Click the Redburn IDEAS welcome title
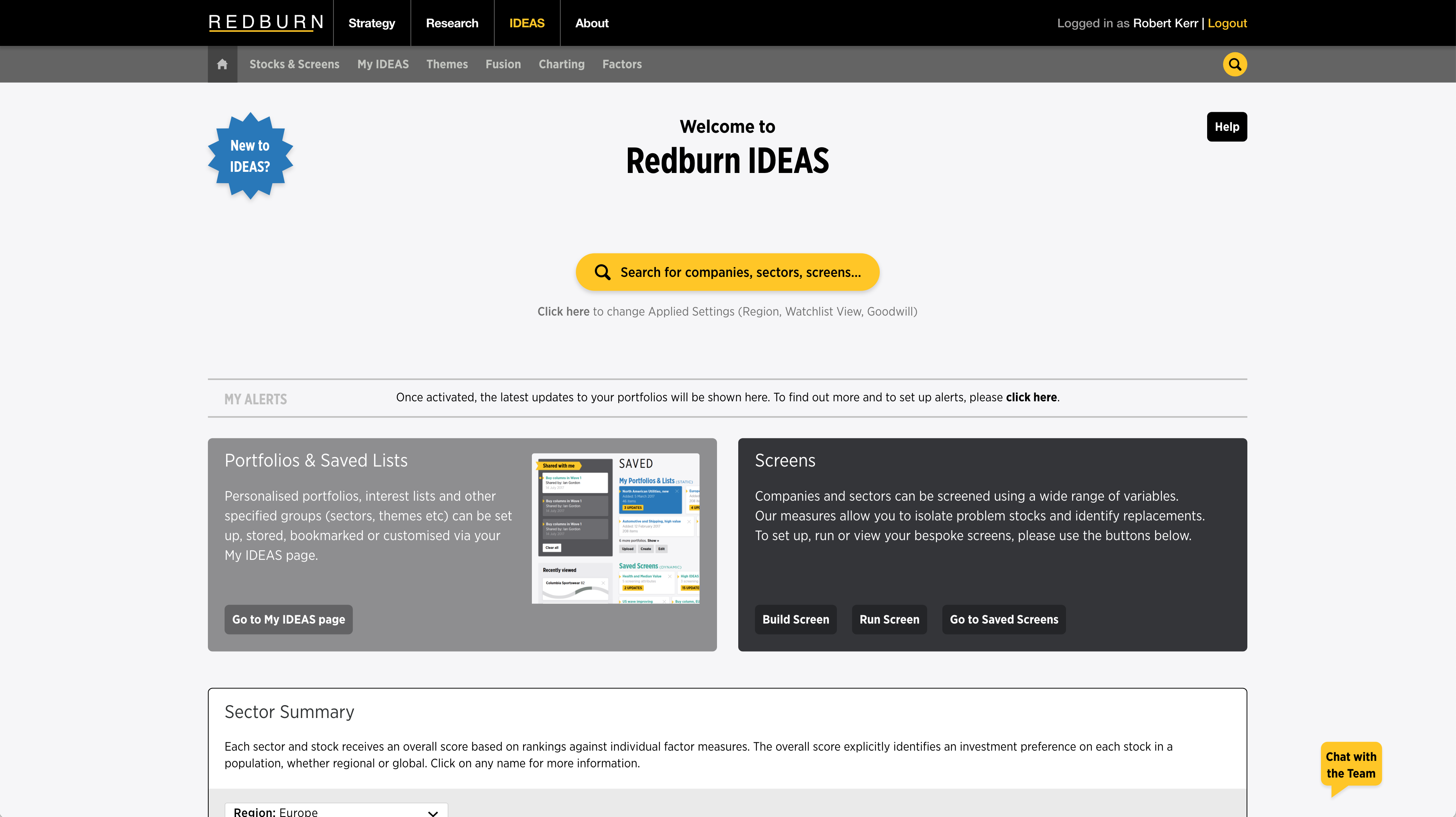The width and height of the screenshot is (1456, 817). pyautogui.click(x=728, y=161)
